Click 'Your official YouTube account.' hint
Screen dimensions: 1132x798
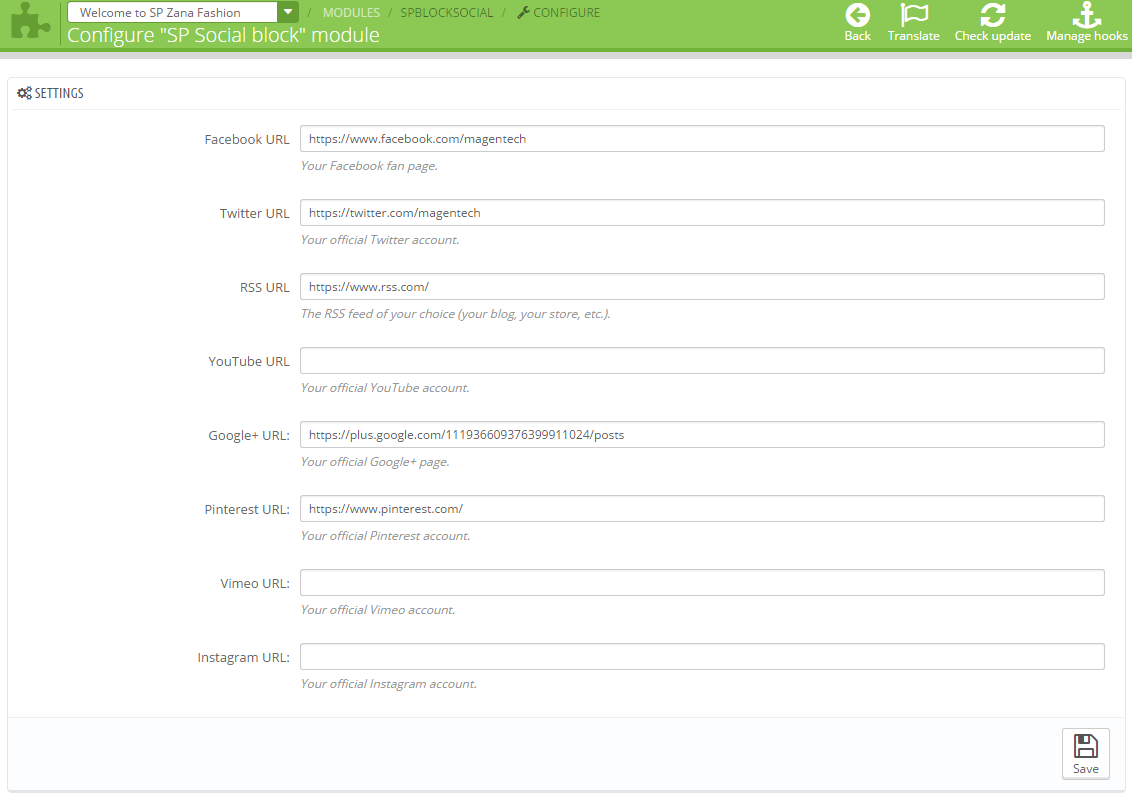click(385, 388)
